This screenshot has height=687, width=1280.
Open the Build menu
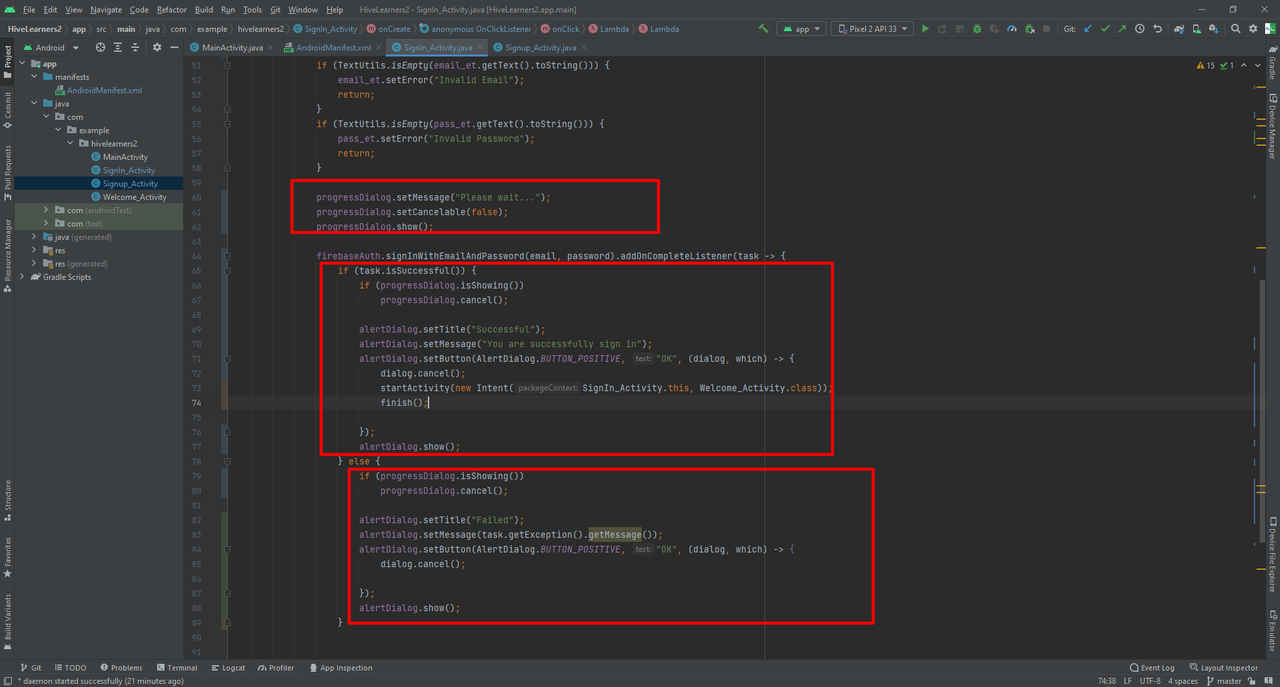204,9
